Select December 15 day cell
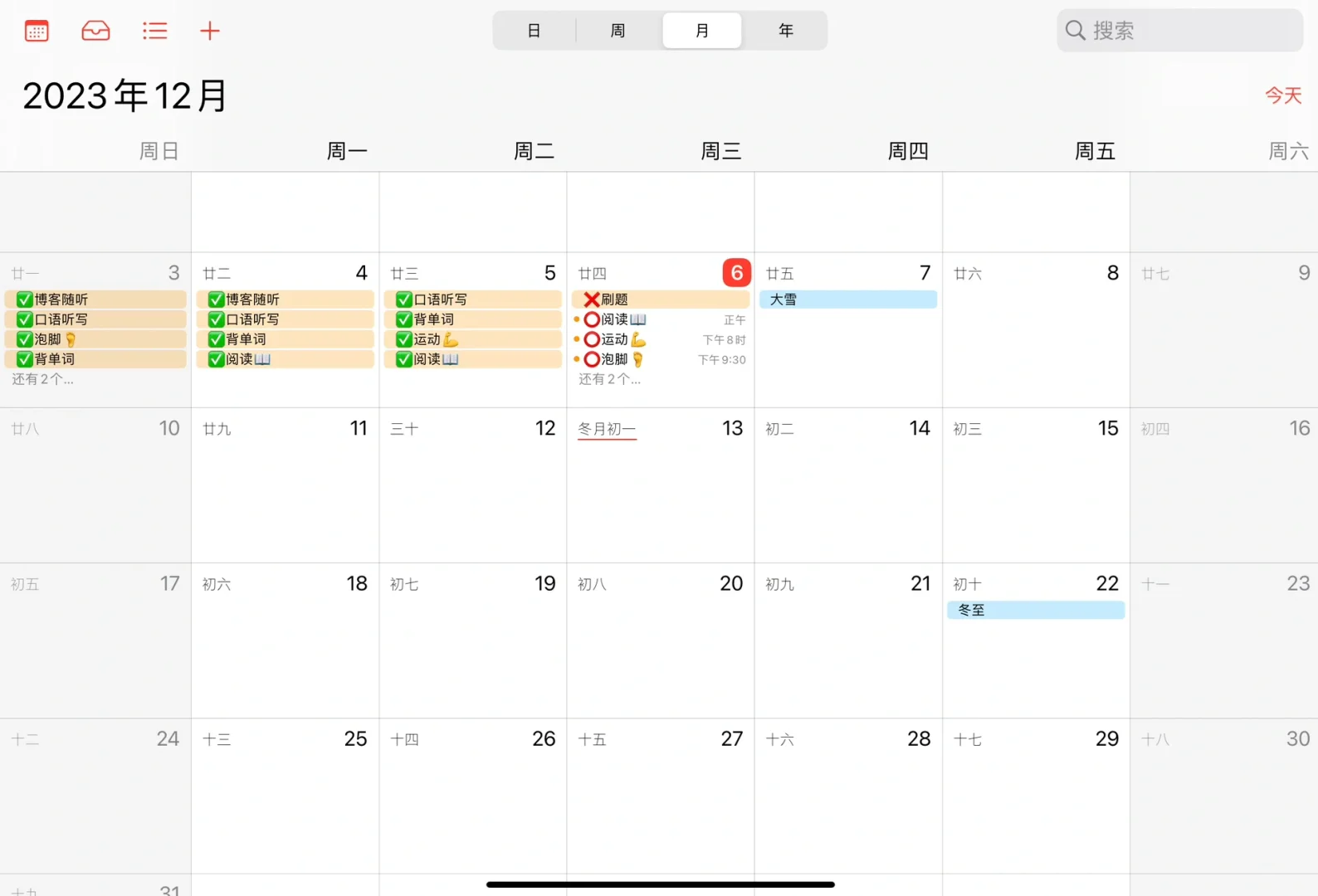The image size is (1318, 896). click(x=1036, y=485)
